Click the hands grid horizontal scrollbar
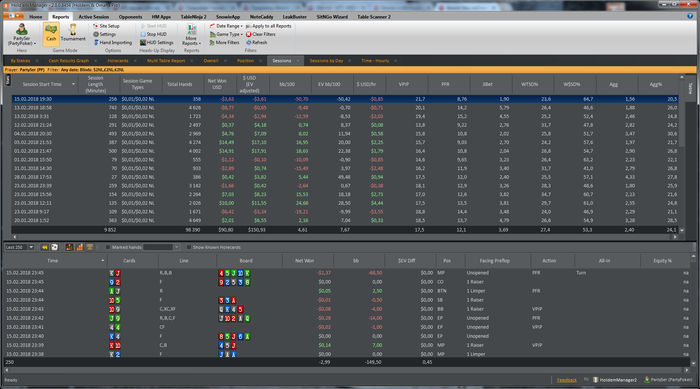Viewport: 700px width, 389px height. point(347,370)
